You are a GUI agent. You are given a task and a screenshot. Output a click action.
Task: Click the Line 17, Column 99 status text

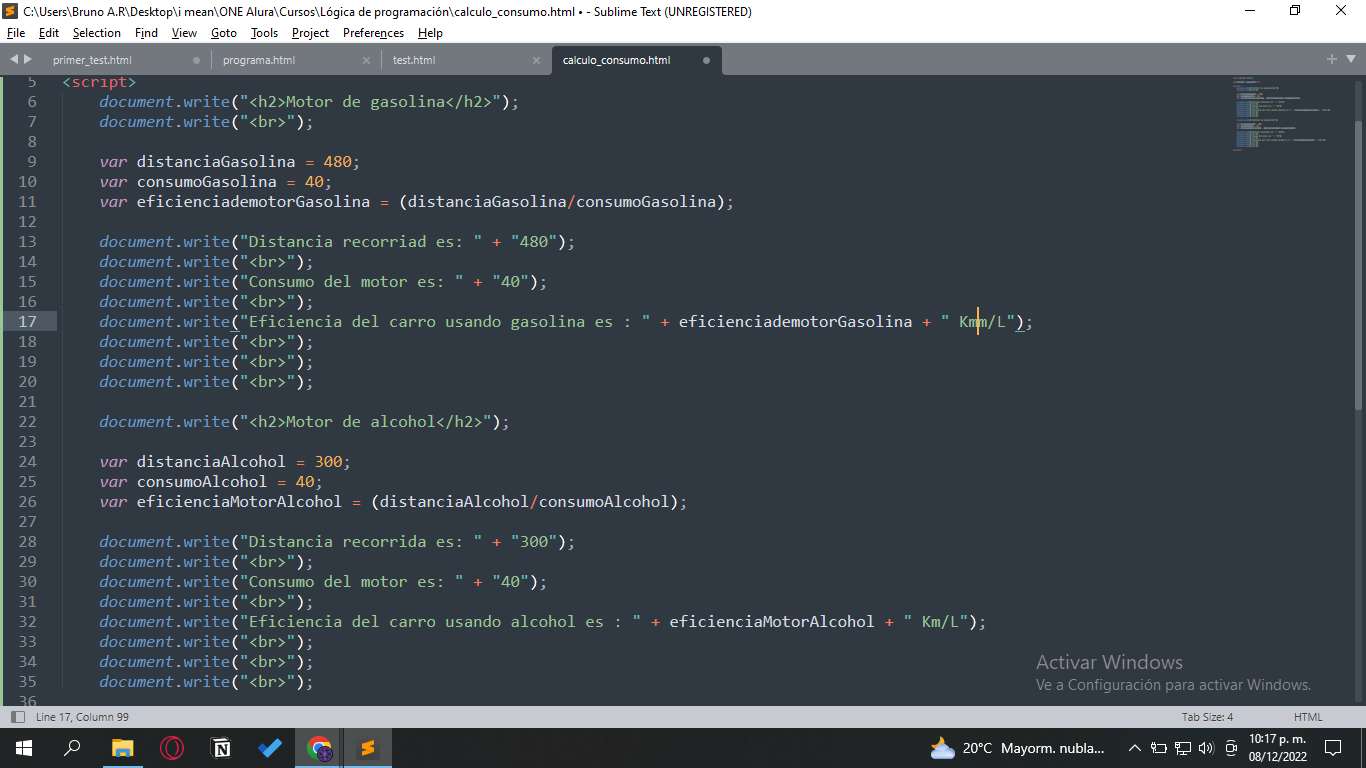[82, 717]
